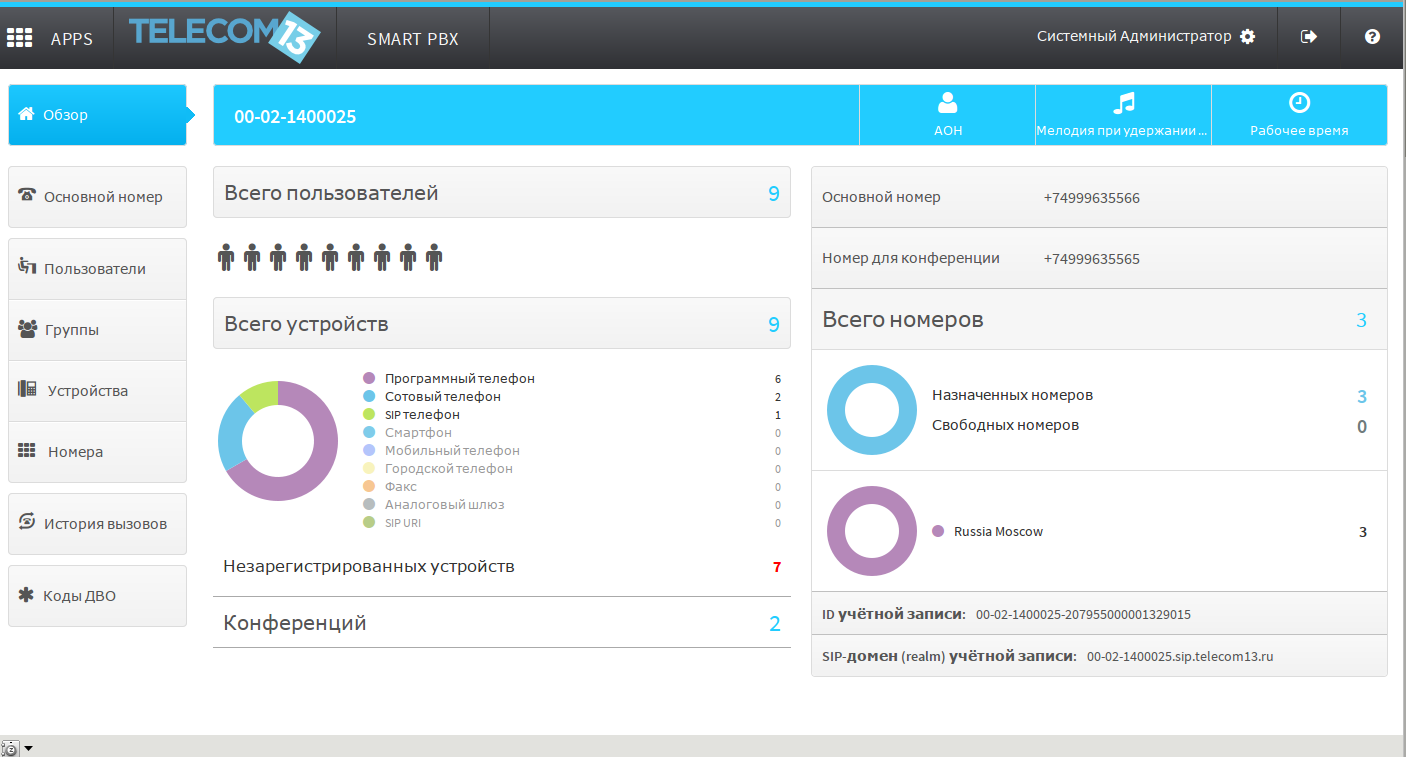The height and width of the screenshot is (757, 1406).
Task: Click the account ID value 00-02-1400025-207955000001329015
Action: tap(1083, 615)
